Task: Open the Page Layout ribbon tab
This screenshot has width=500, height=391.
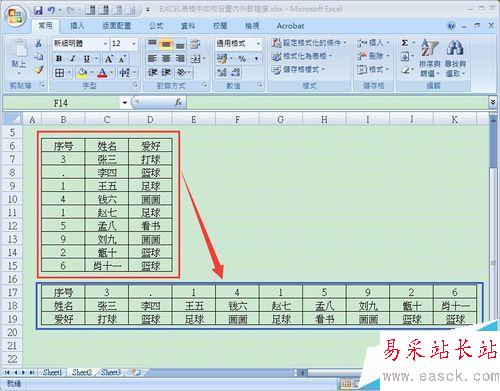Action: pos(117,26)
